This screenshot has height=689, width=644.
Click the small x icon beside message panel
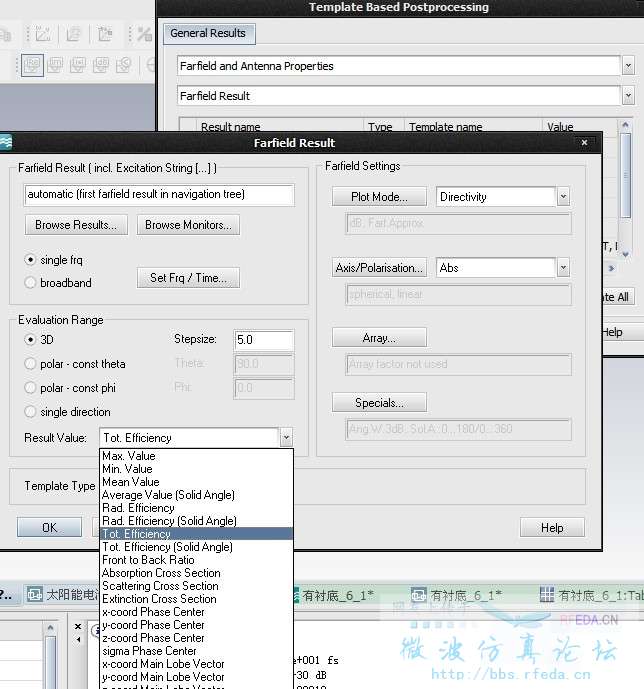(78, 627)
